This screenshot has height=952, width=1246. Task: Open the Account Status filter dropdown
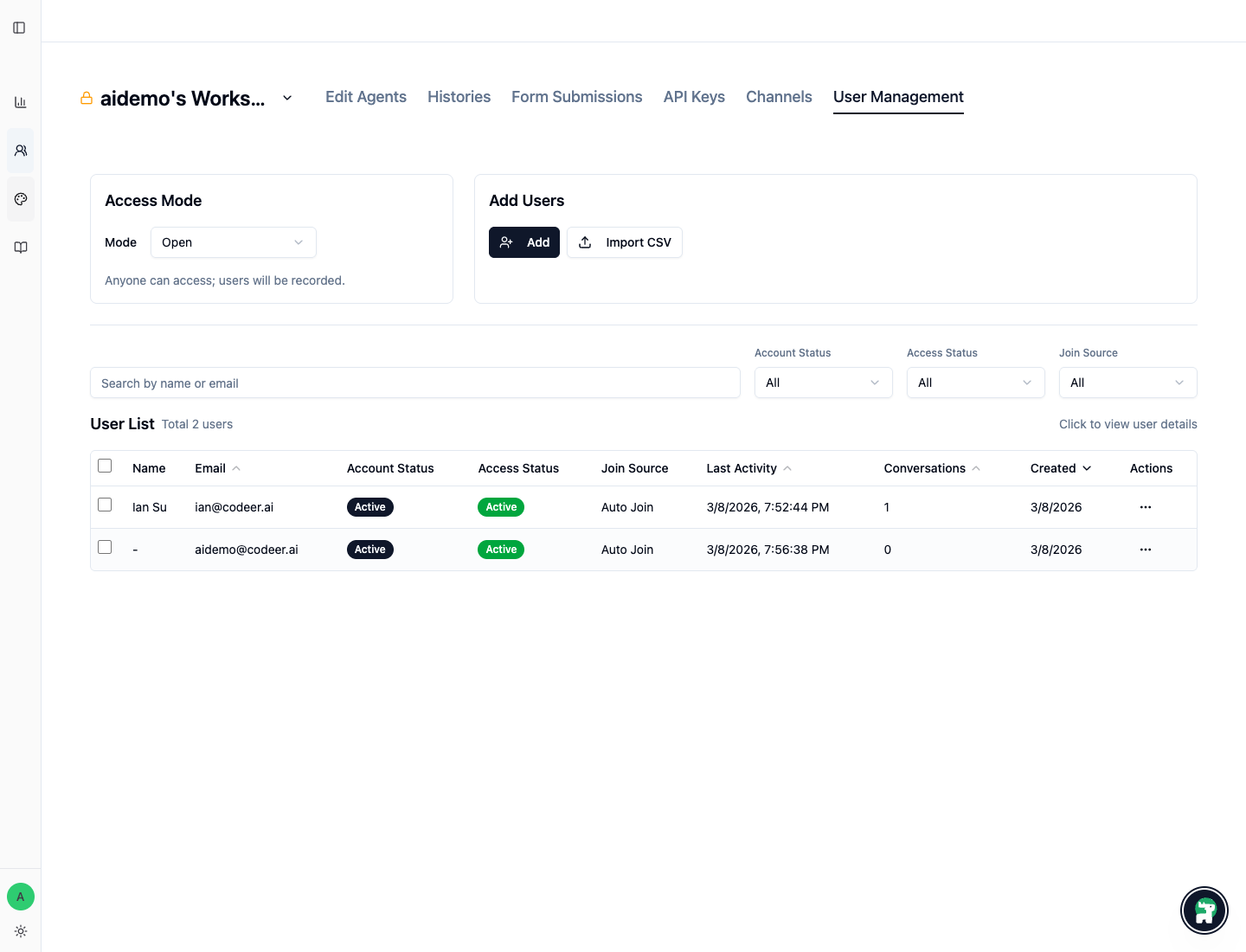[823, 383]
